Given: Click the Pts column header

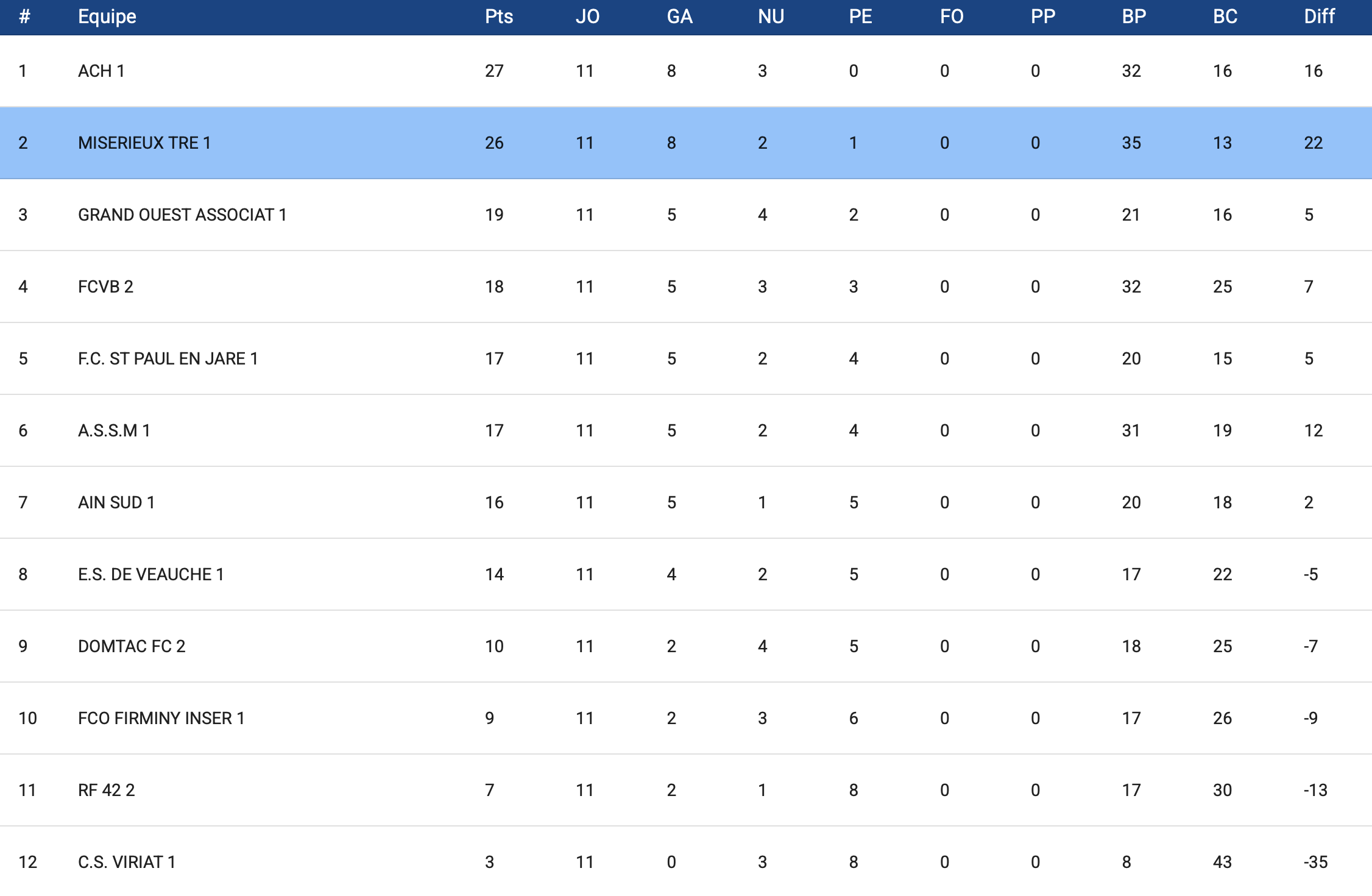Looking at the screenshot, I should [499, 16].
